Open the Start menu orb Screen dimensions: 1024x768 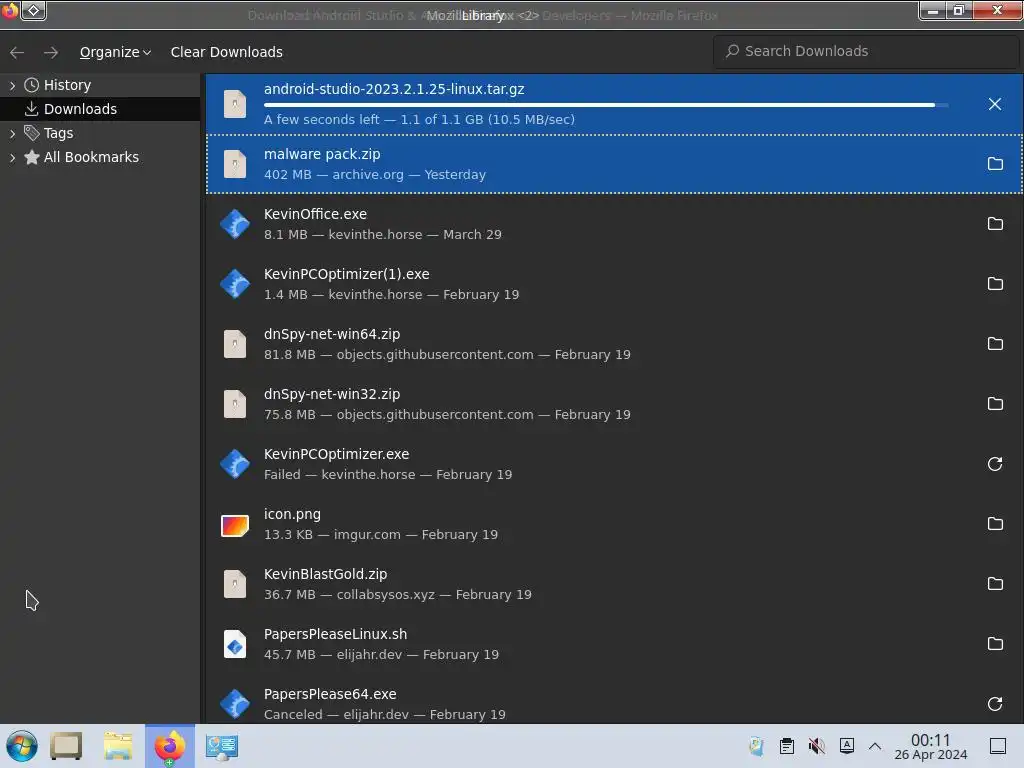(22, 746)
